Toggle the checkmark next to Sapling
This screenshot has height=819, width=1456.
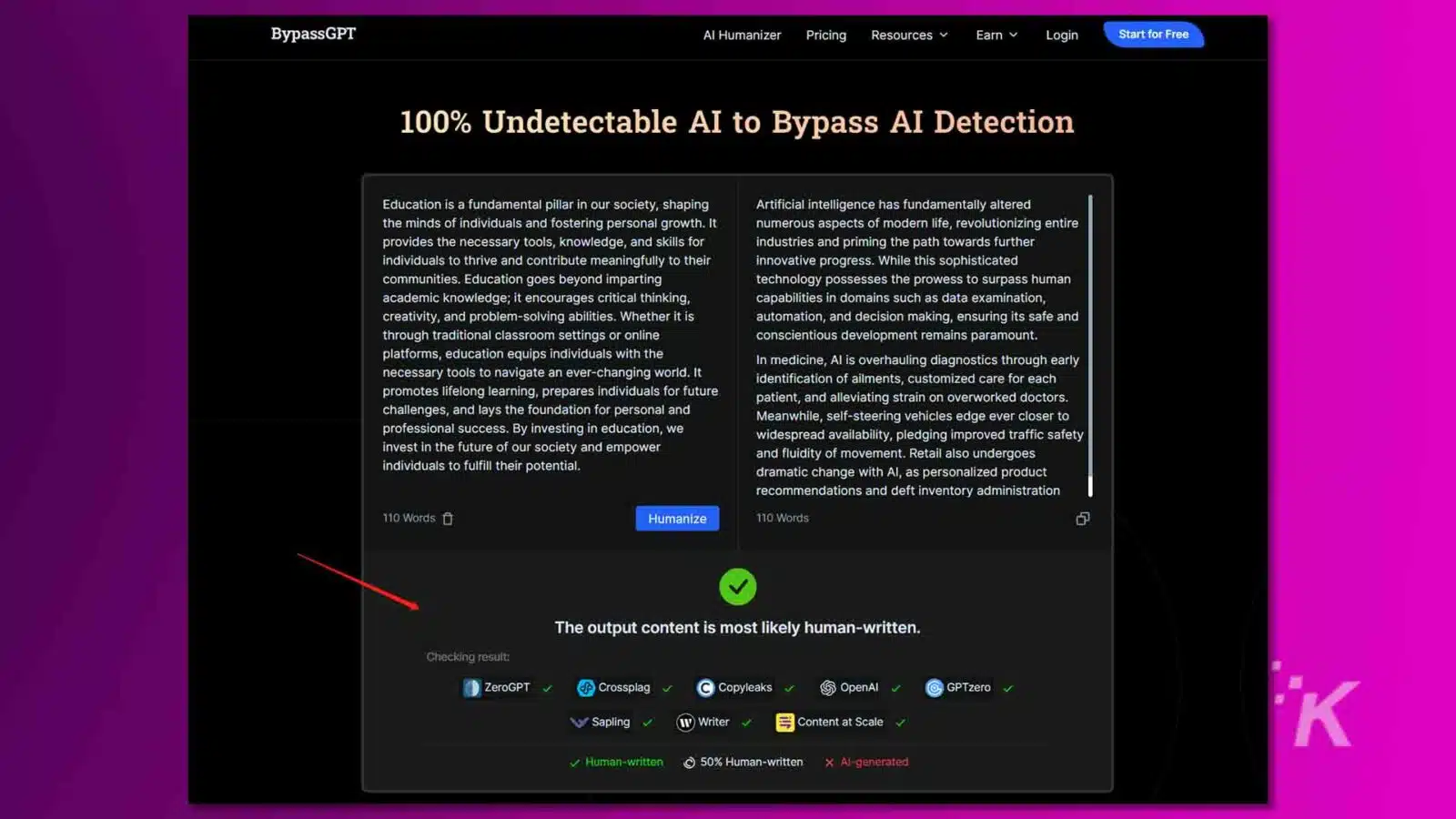(647, 722)
